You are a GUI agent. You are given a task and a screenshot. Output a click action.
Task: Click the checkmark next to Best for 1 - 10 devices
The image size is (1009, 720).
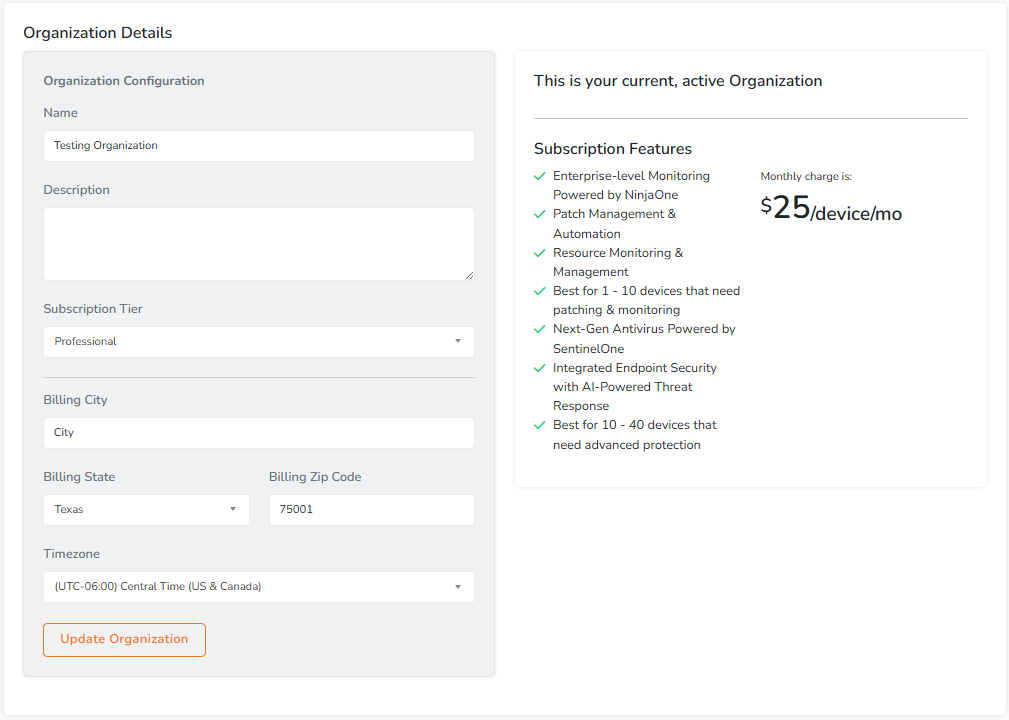540,291
